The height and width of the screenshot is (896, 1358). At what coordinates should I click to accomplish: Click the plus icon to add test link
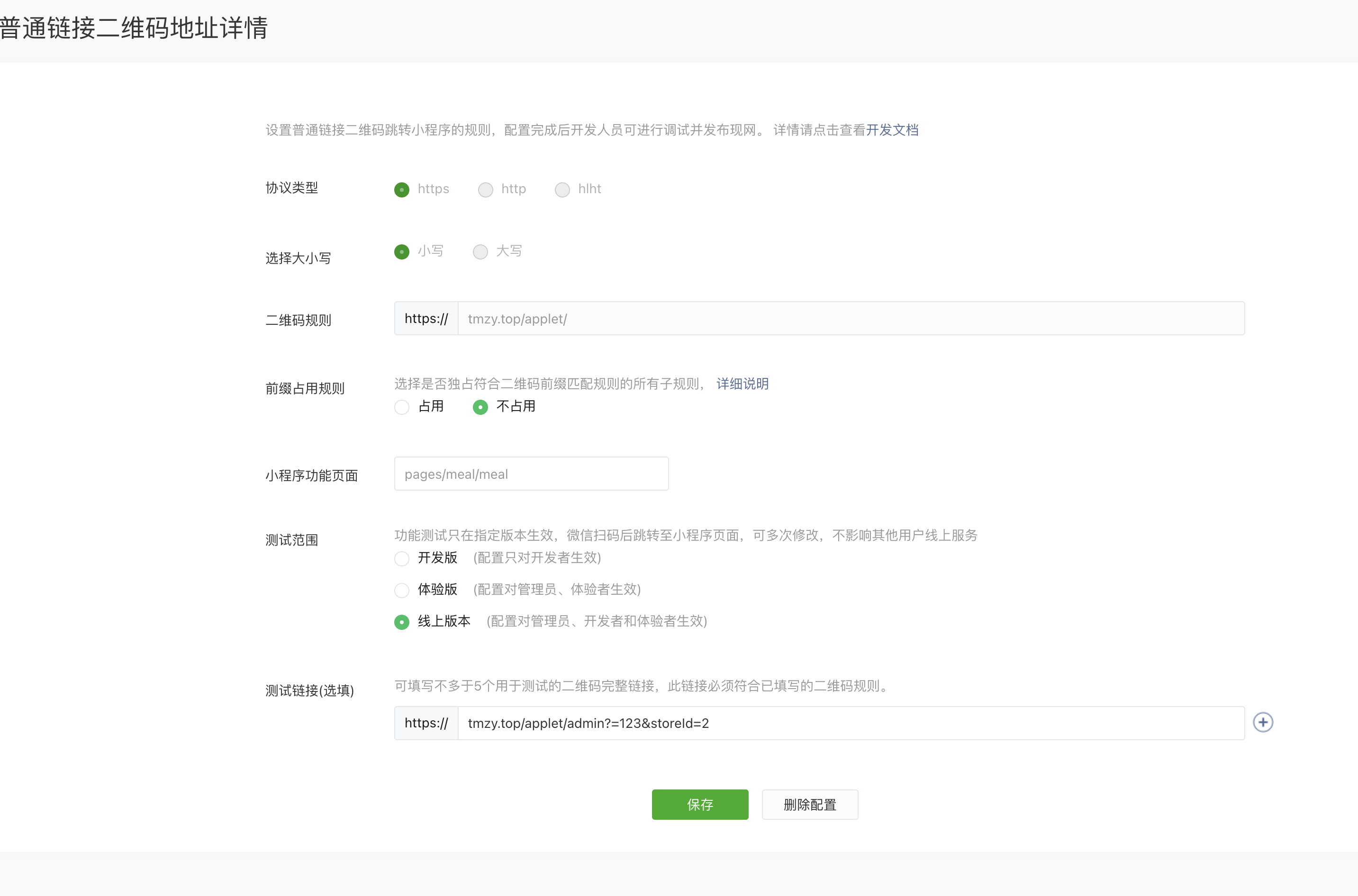click(1262, 722)
